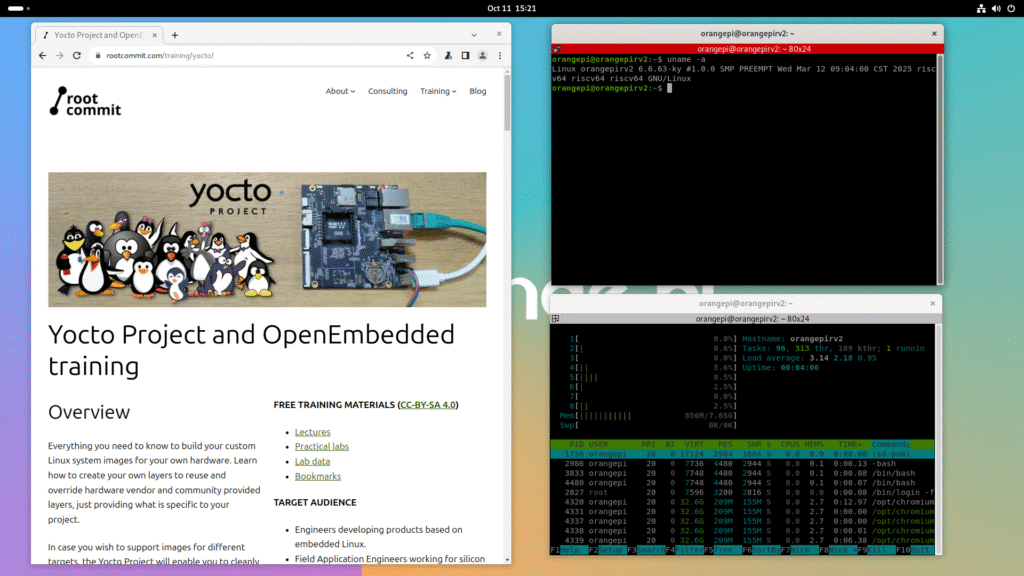
Task: Click the Chrome profile avatar icon
Action: [x=482, y=55]
